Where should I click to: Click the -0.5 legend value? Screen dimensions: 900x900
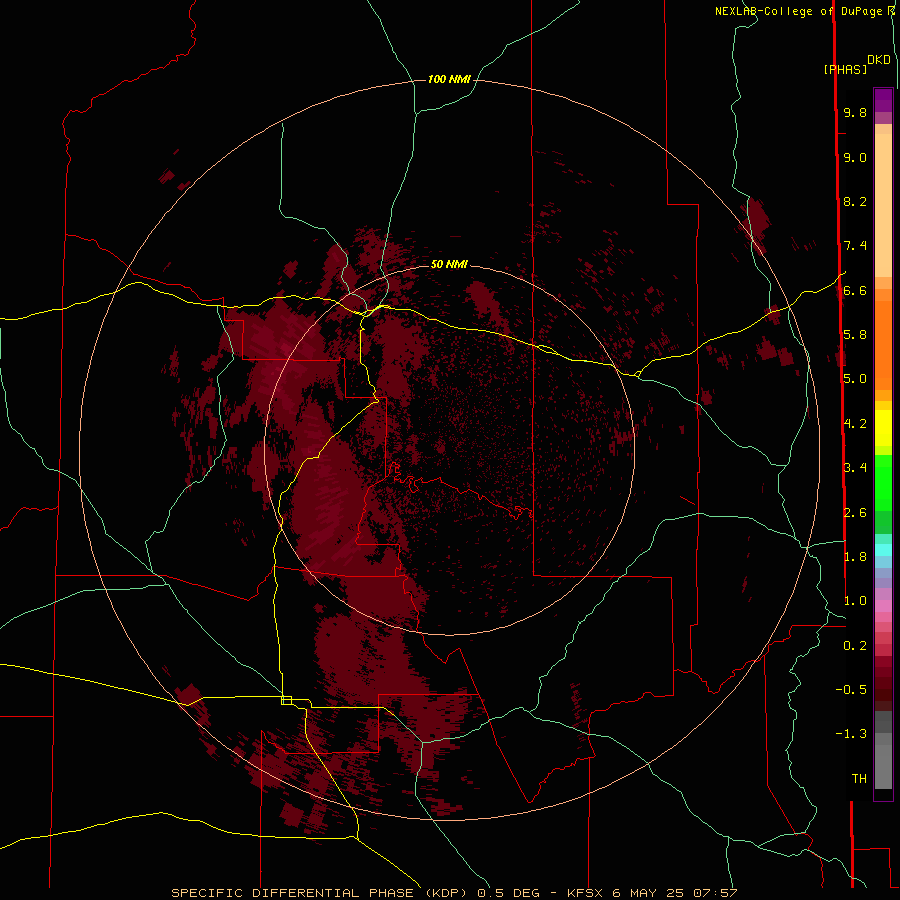(851, 689)
